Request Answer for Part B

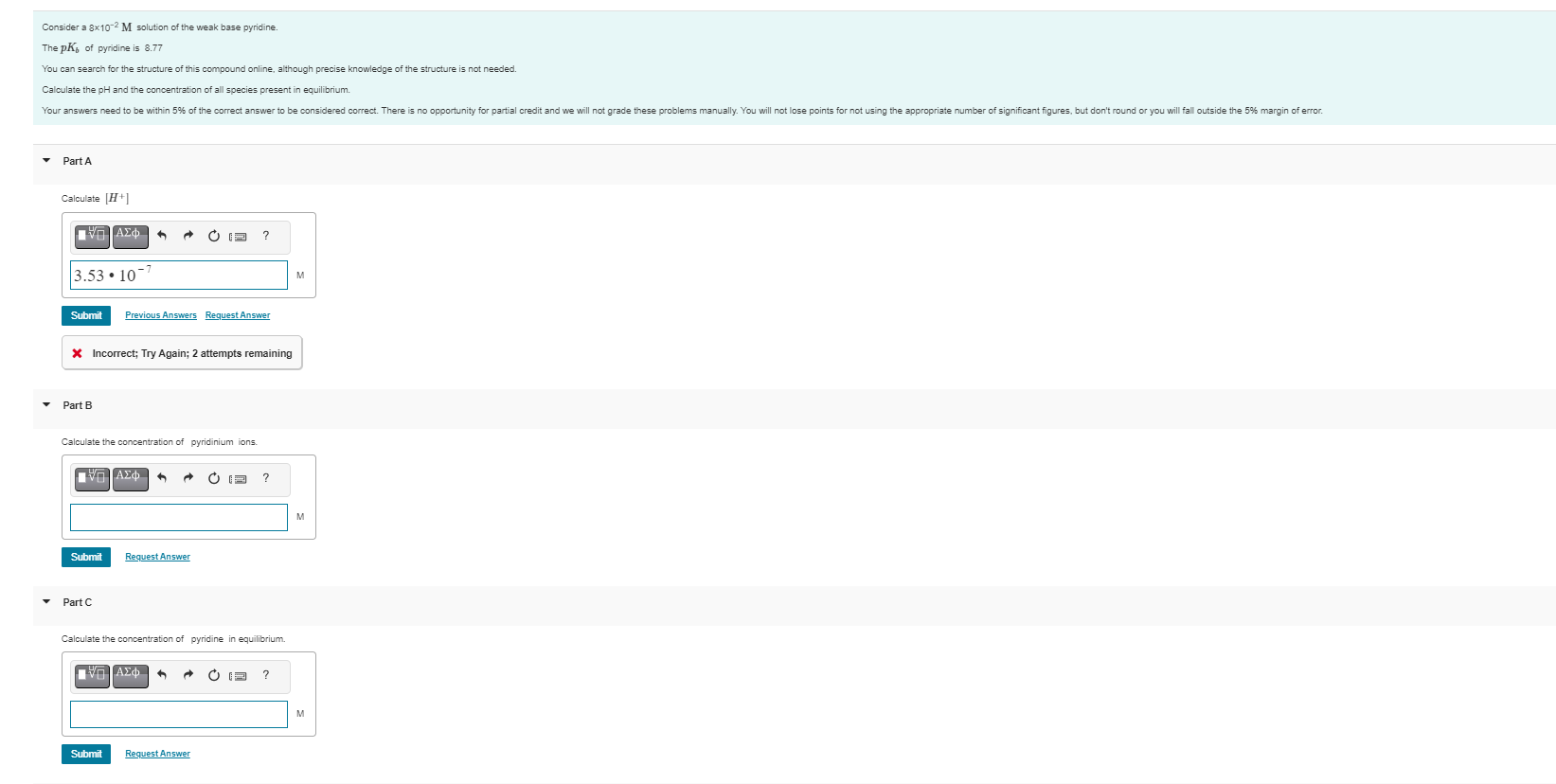(x=157, y=557)
